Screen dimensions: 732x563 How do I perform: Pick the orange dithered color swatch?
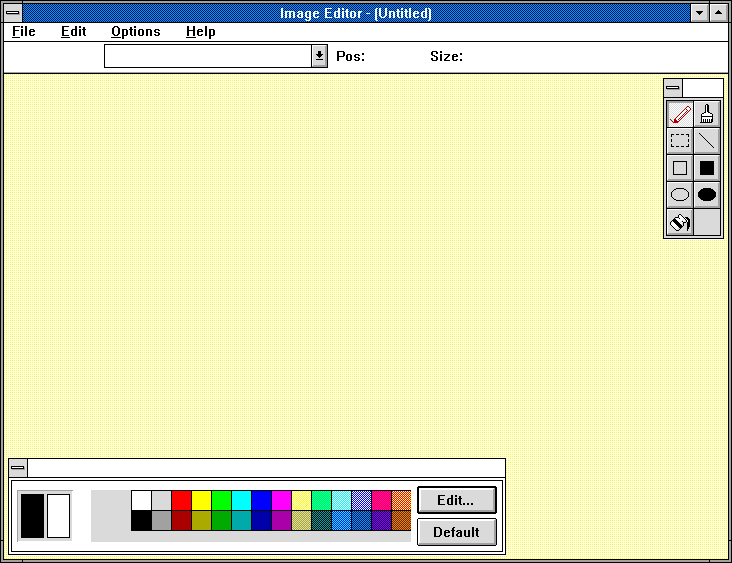401,500
